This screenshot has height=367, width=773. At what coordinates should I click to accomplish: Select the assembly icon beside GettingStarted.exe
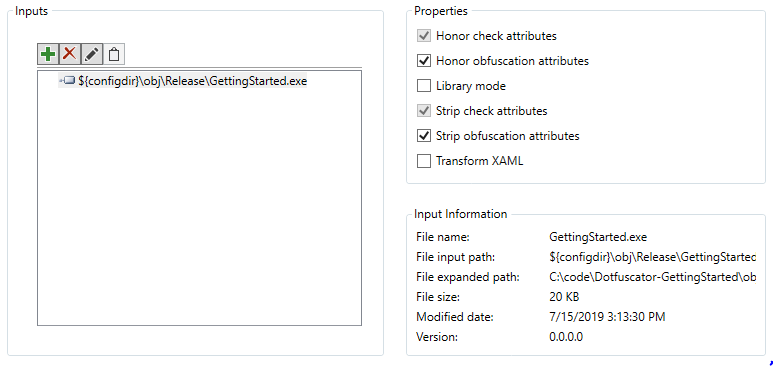click(x=68, y=81)
